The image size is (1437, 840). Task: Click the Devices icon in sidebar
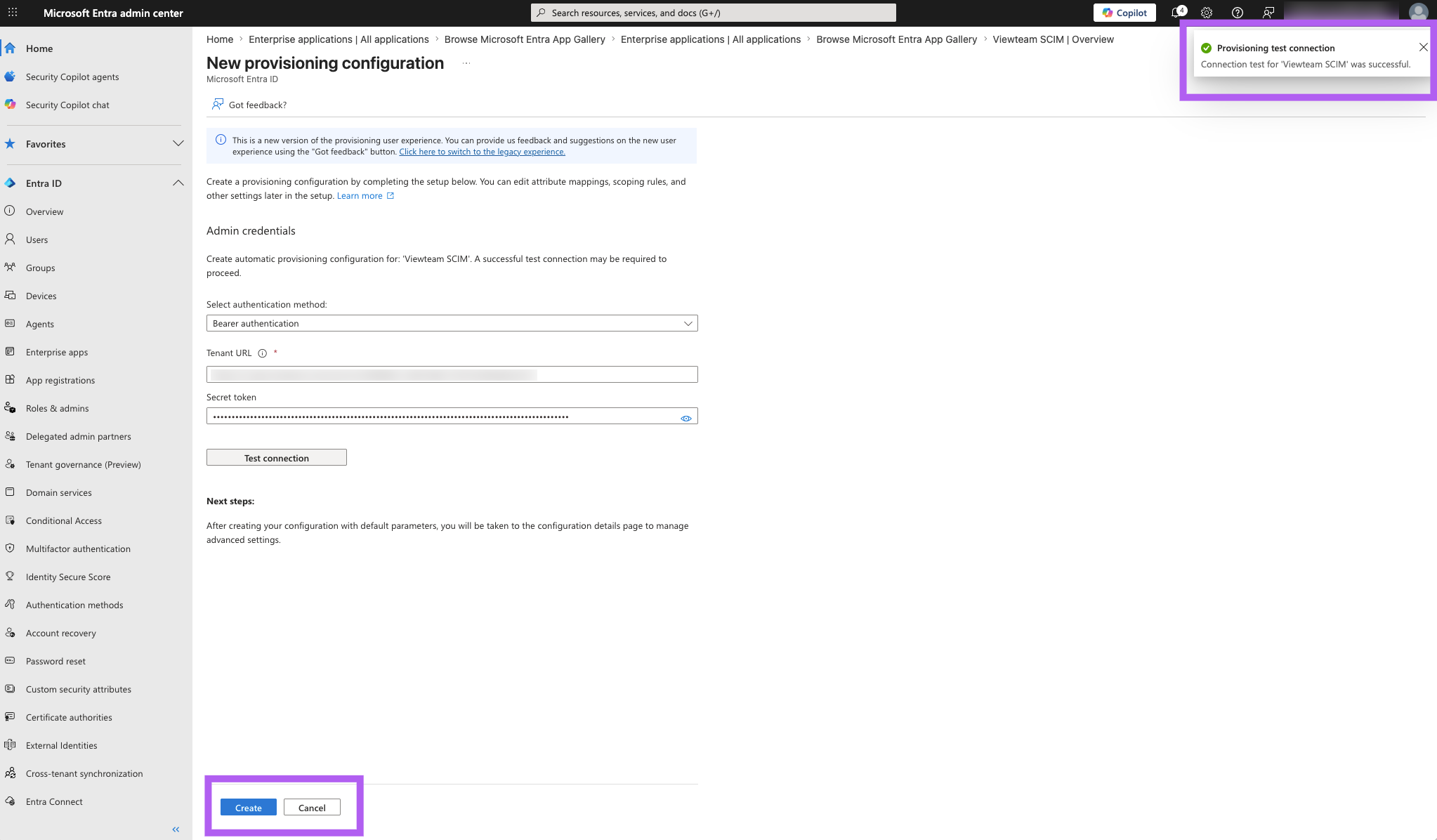coord(10,296)
